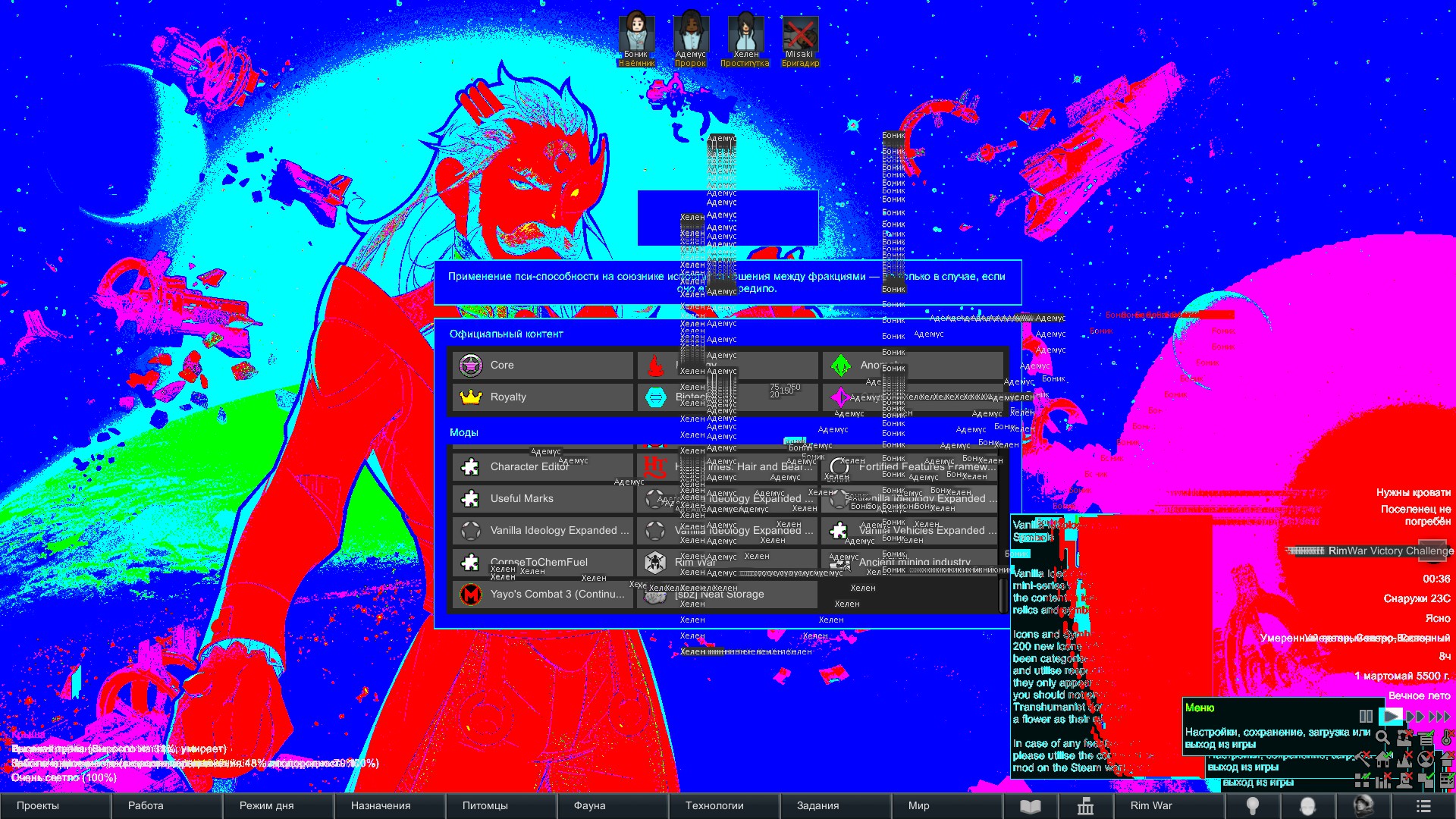
Task: Open the Фауна tab
Action: (613, 806)
